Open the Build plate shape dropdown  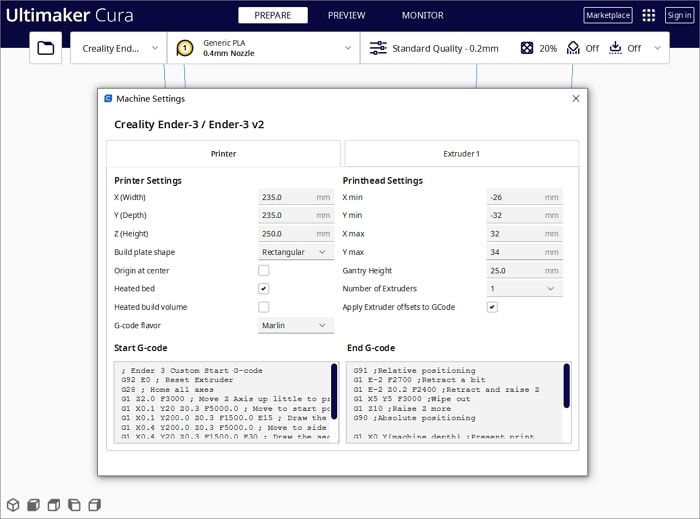[x=294, y=253]
